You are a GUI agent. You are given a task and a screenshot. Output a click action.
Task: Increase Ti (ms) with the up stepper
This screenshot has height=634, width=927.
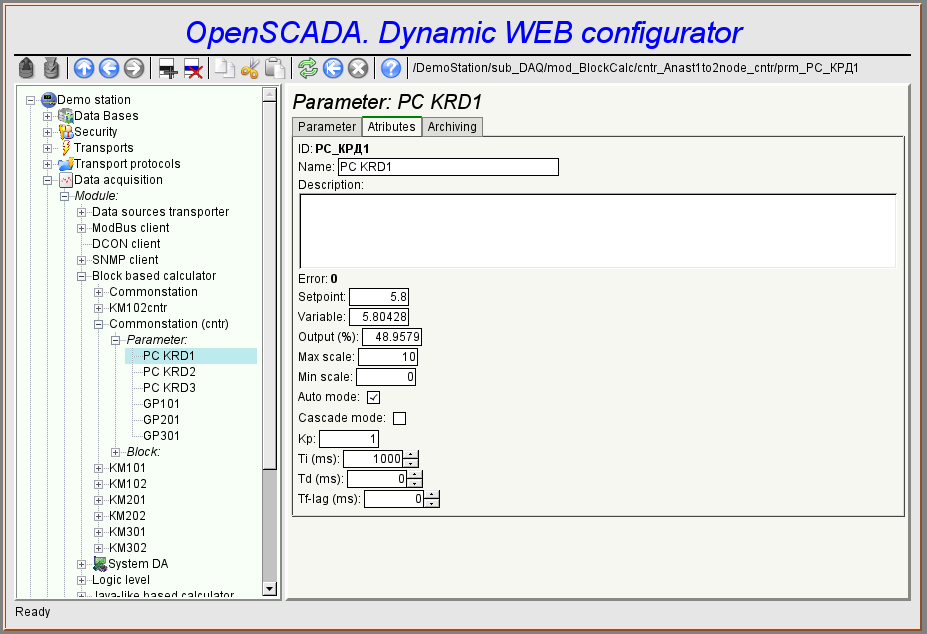[411, 454]
